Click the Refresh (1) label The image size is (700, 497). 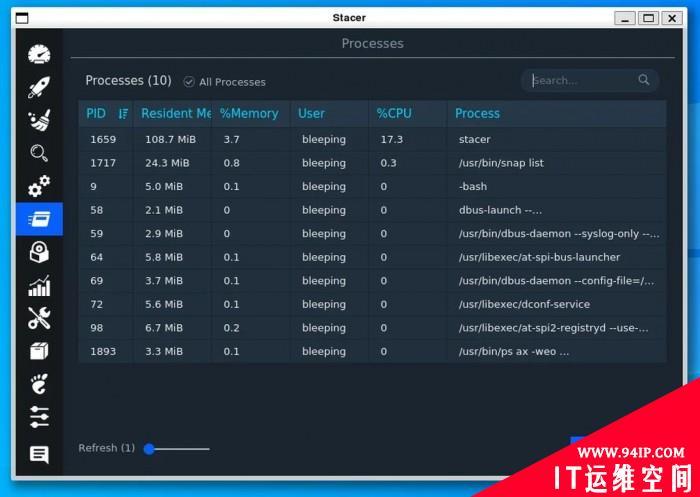pos(106,448)
